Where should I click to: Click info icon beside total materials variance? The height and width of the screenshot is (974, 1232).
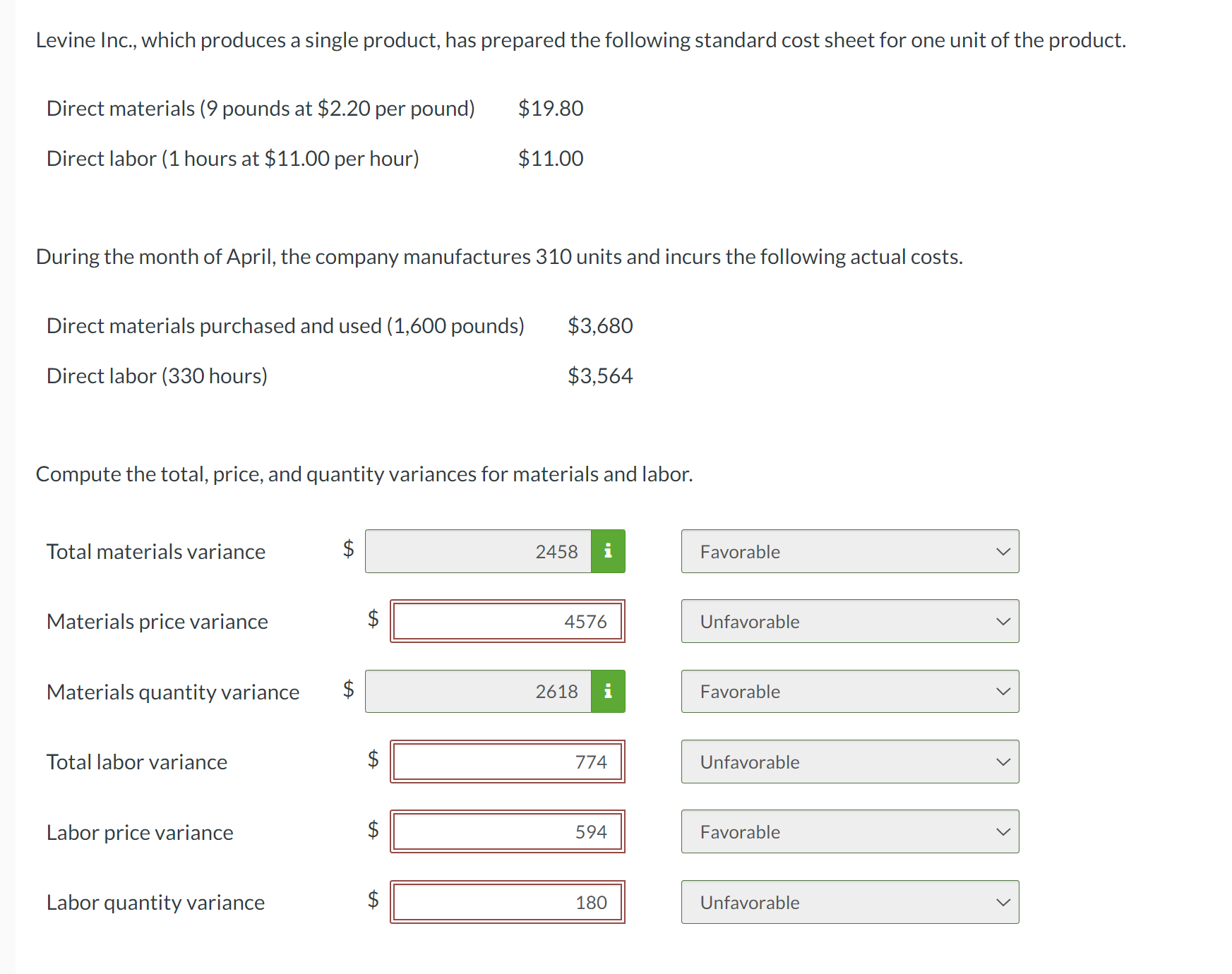tap(608, 551)
